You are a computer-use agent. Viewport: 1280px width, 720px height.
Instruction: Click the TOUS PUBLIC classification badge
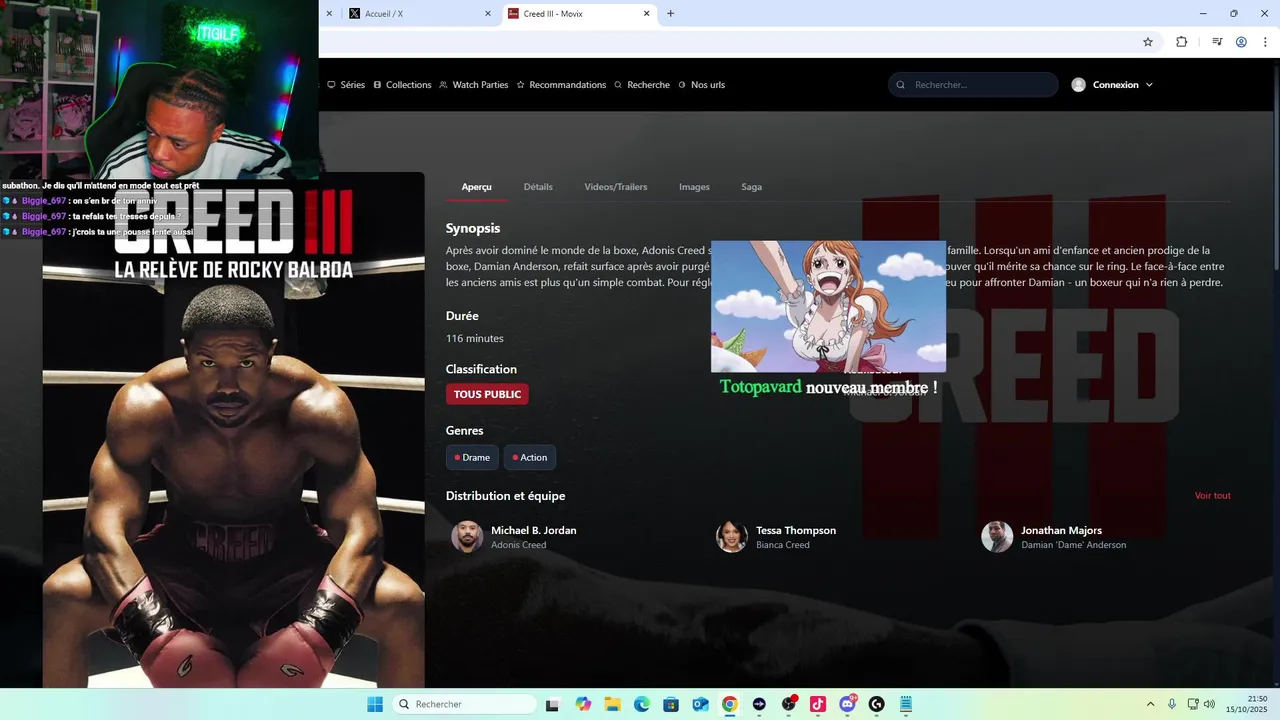tap(487, 394)
